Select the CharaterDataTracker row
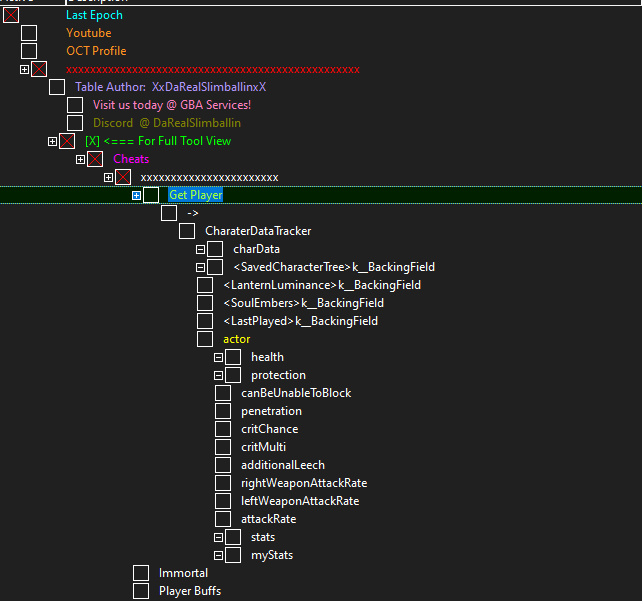642x601 pixels. [258, 231]
